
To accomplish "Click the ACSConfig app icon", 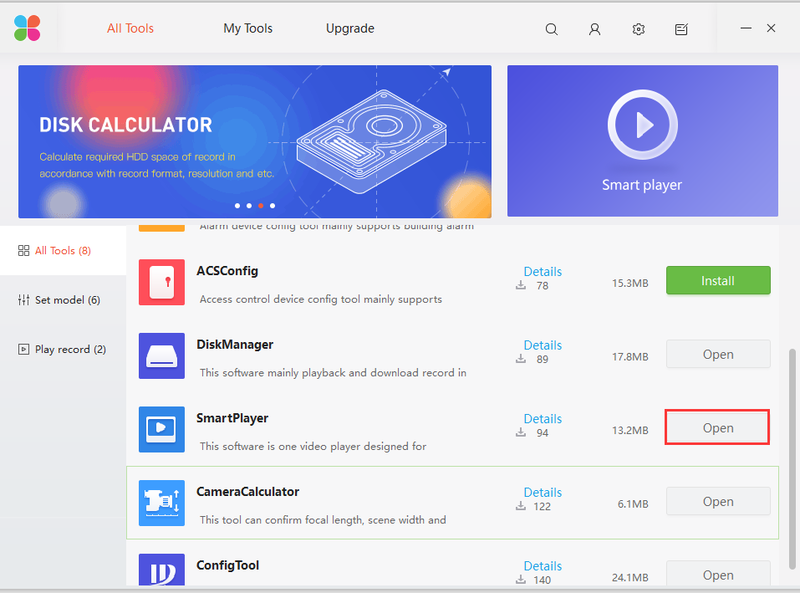I will 162,282.
